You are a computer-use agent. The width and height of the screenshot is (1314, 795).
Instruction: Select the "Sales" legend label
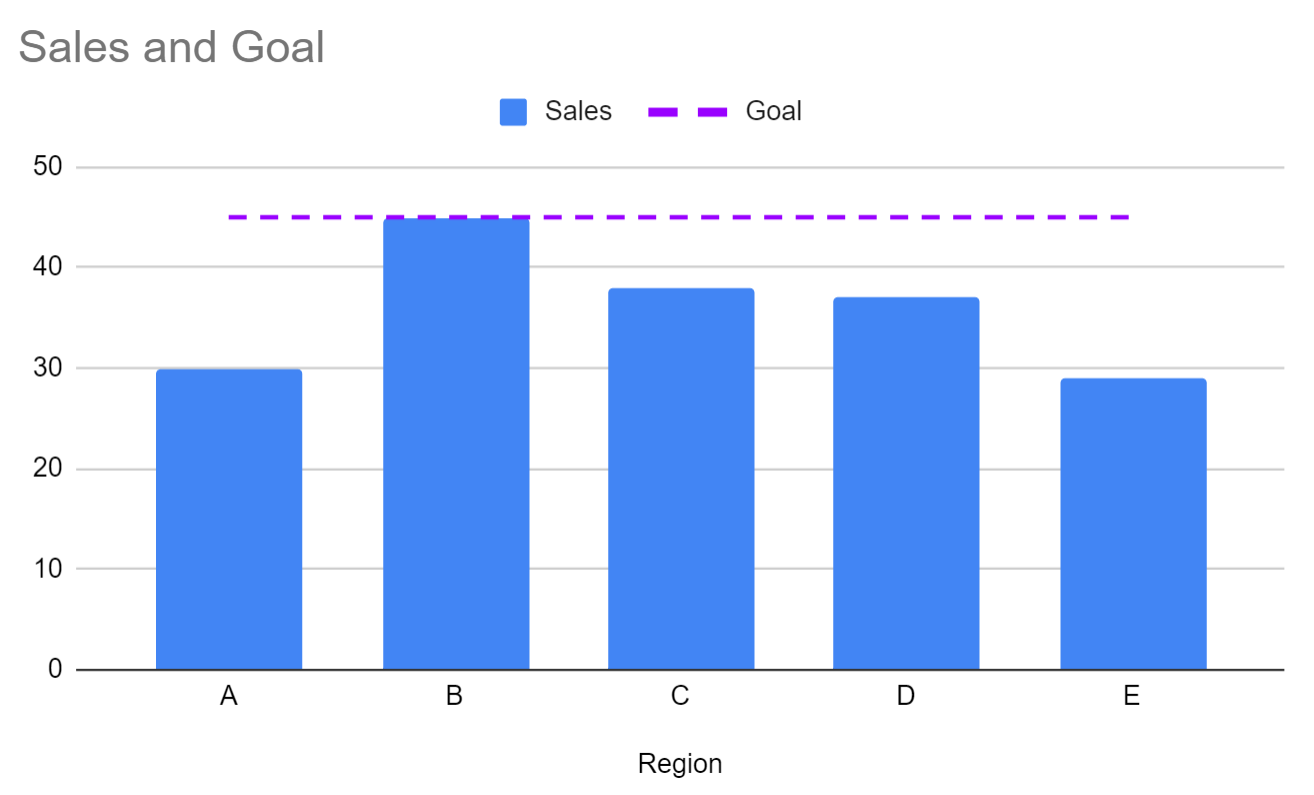[578, 111]
